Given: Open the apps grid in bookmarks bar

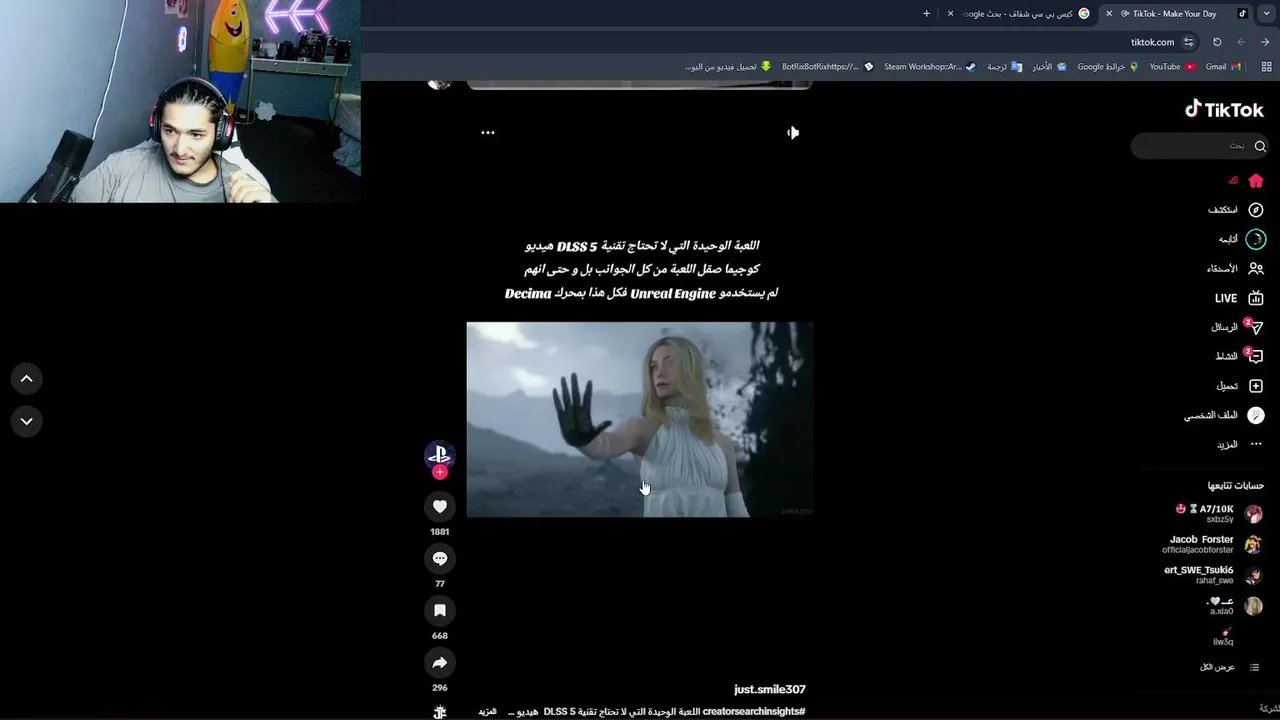Looking at the screenshot, I should point(1265,67).
